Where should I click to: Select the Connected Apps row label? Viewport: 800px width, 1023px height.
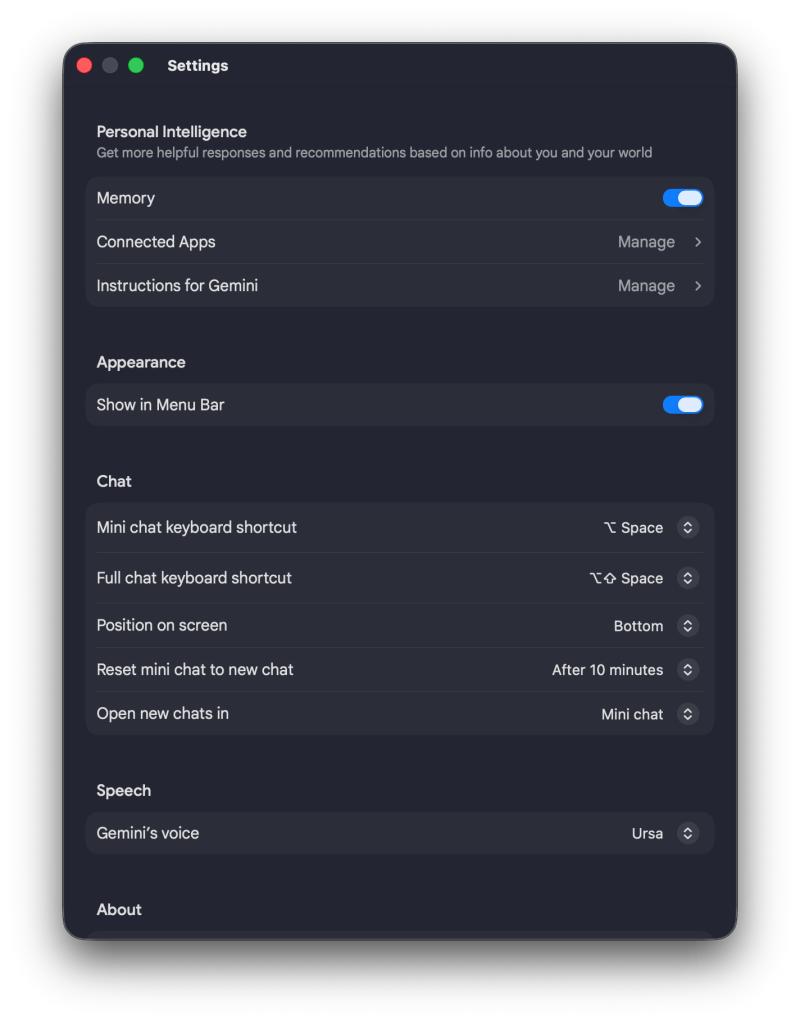tap(156, 242)
